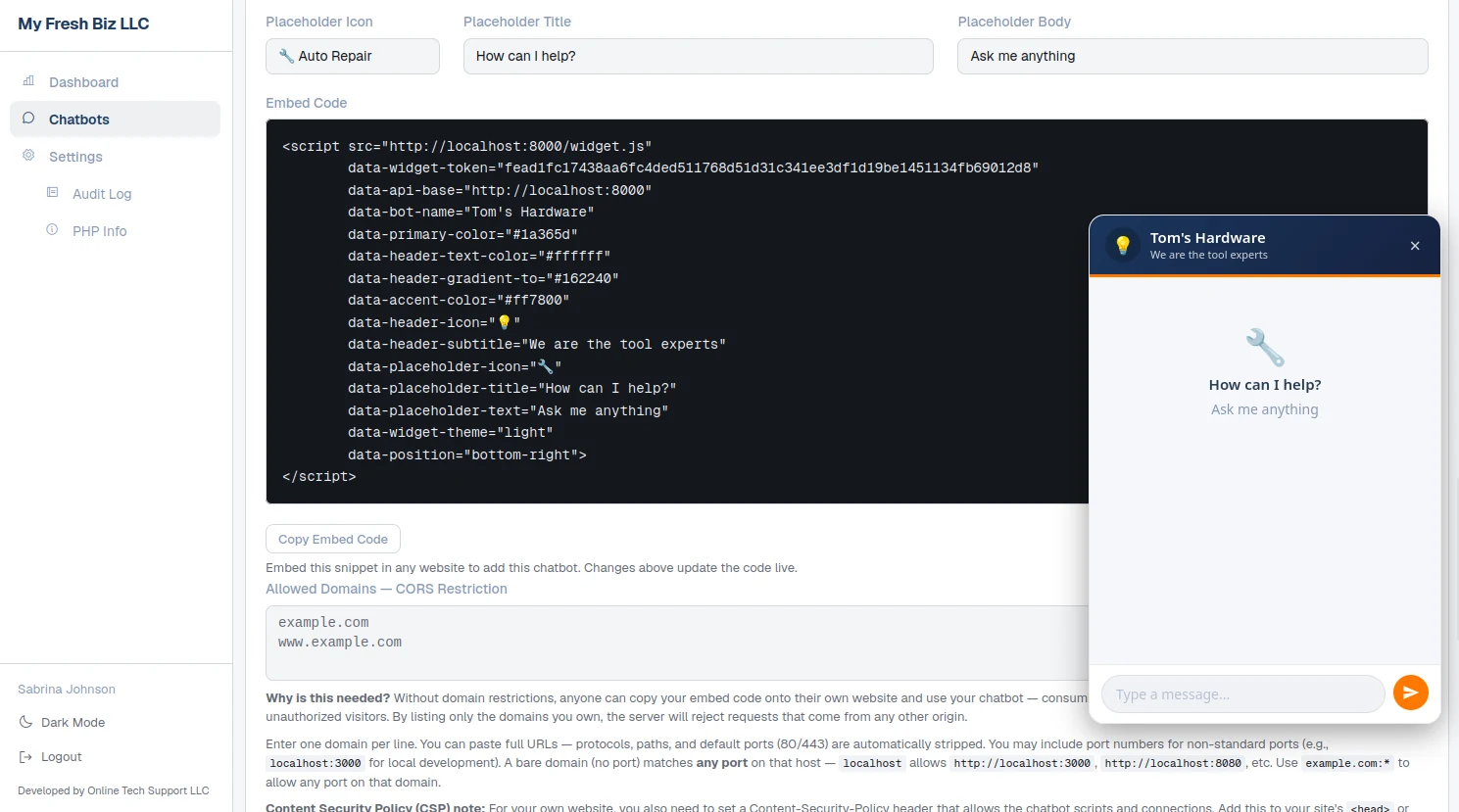Click the Allowed Domains — CORS Restriction heading
1459x812 pixels.
[386, 589]
